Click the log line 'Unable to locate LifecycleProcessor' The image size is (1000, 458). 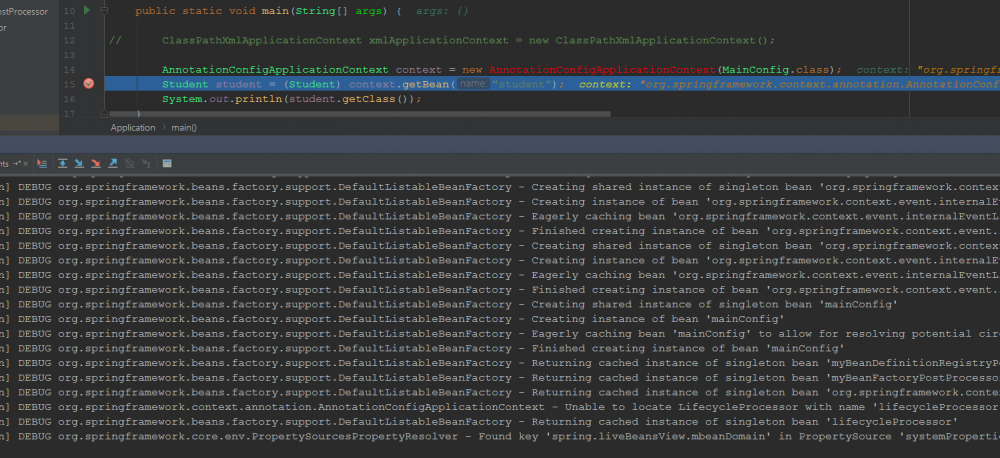coord(500,407)
